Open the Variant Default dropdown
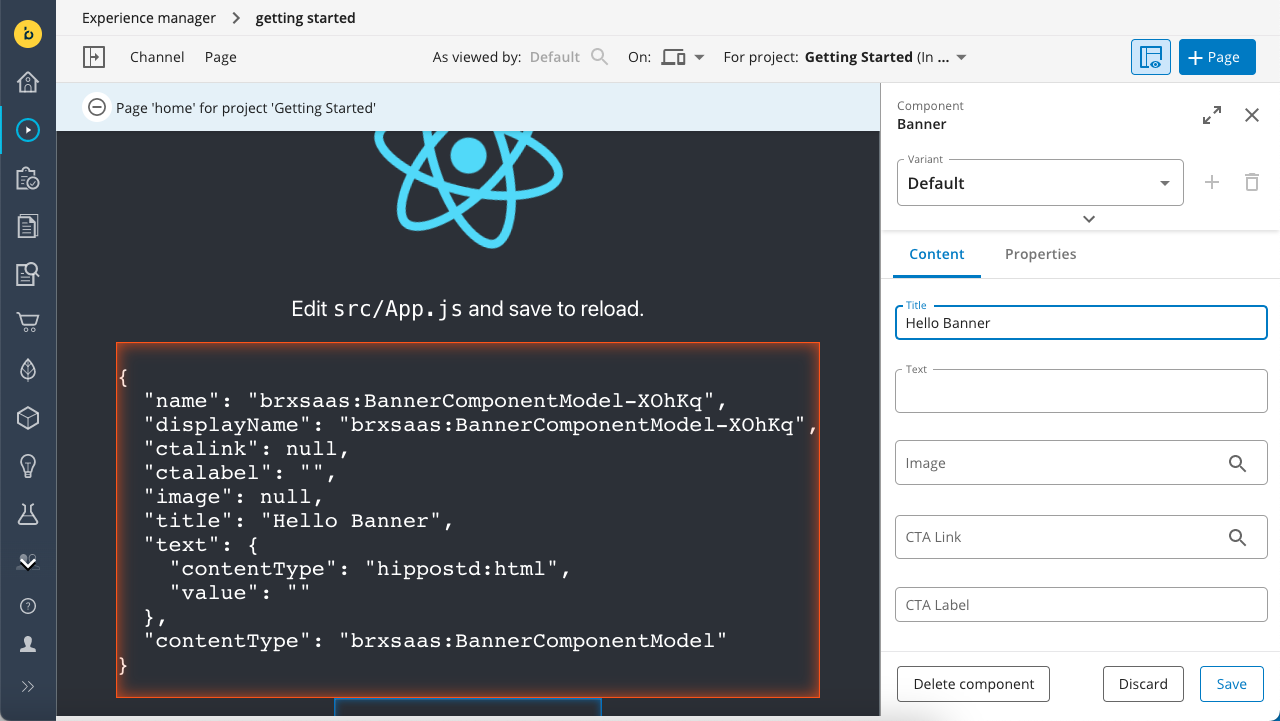This screenshot has width=1280, height=721. [x=1040, y=183]
